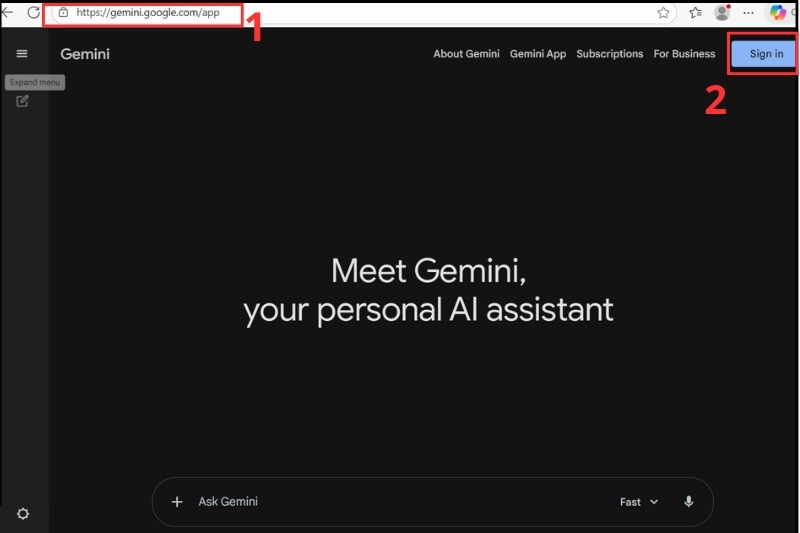Open the browser favorites list icon

[695, 13]
